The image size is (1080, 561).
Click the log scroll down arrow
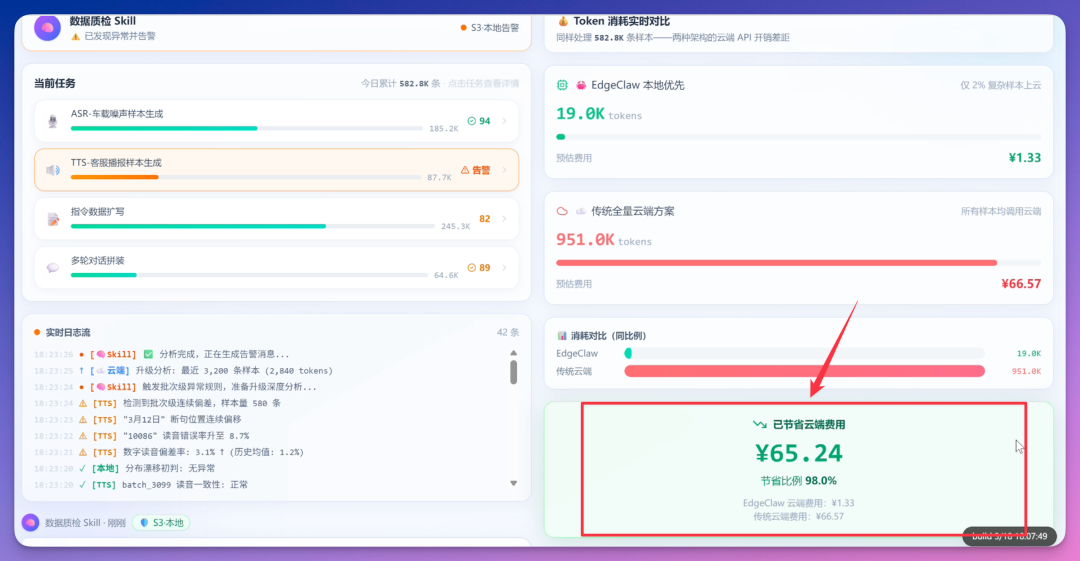[x=513, y=483]
